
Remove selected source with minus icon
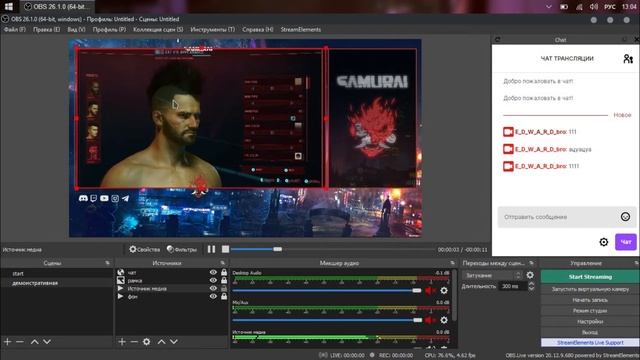pyautogui.click(x=134, y=342)
